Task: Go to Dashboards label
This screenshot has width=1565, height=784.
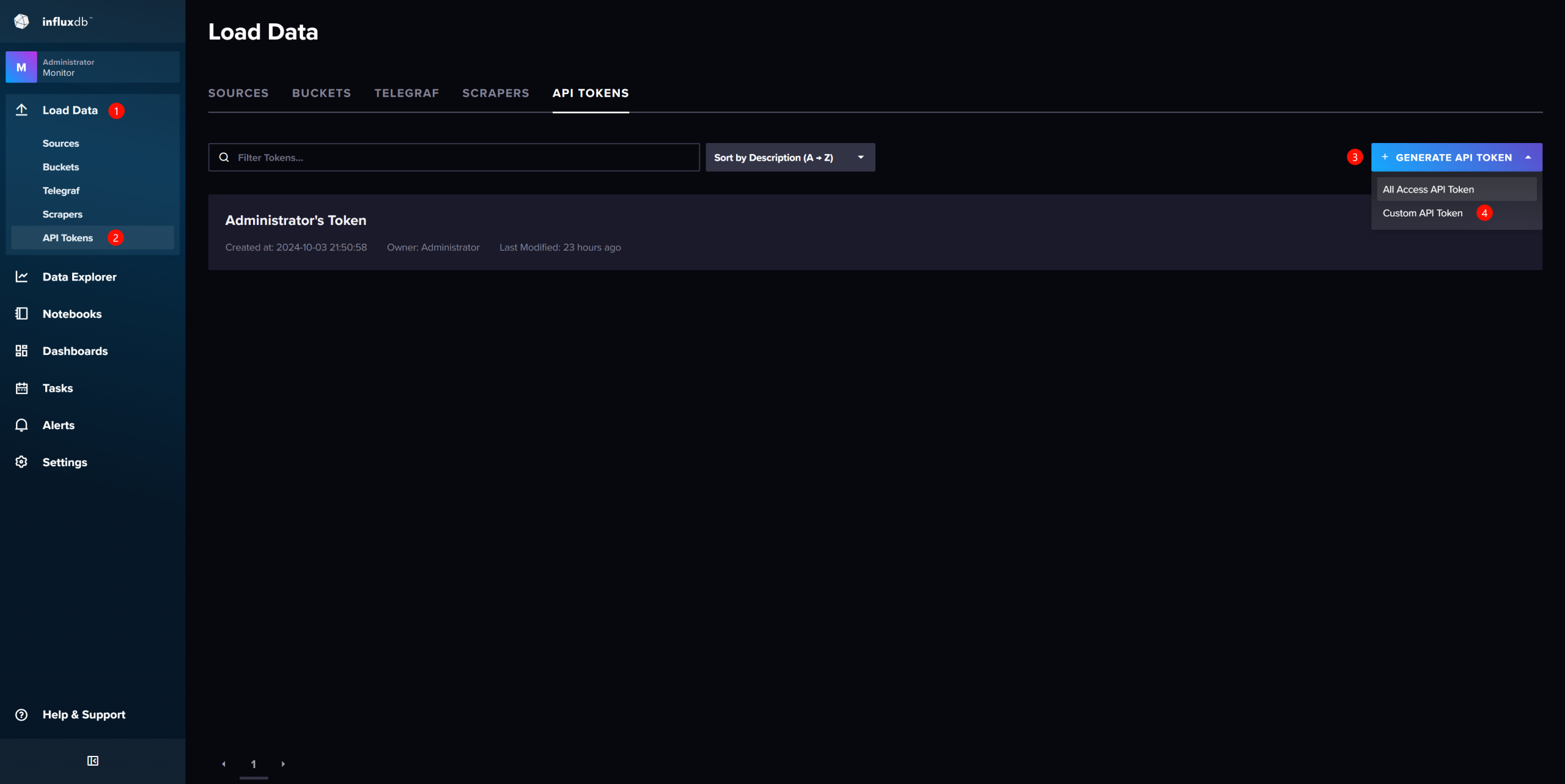Action: point(75,351)
